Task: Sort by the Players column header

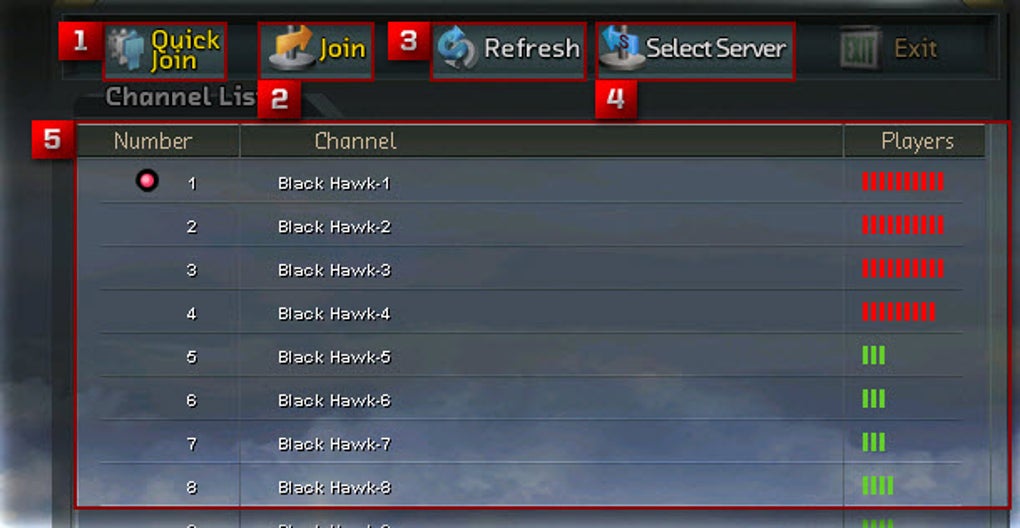Action: pos(918,141)
